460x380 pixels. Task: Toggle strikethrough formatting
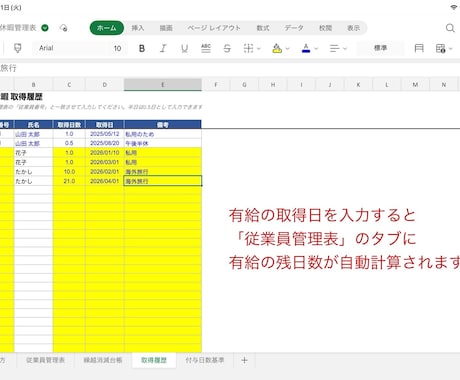(227, 48)
